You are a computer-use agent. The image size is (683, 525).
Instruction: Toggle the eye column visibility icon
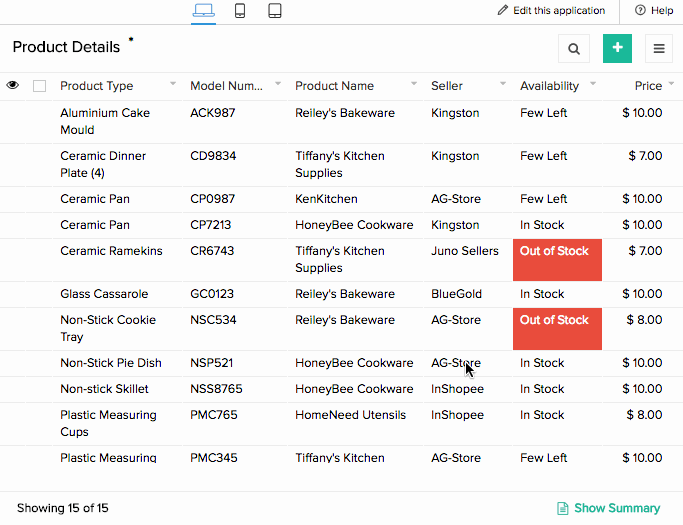[x=13, y=86]
